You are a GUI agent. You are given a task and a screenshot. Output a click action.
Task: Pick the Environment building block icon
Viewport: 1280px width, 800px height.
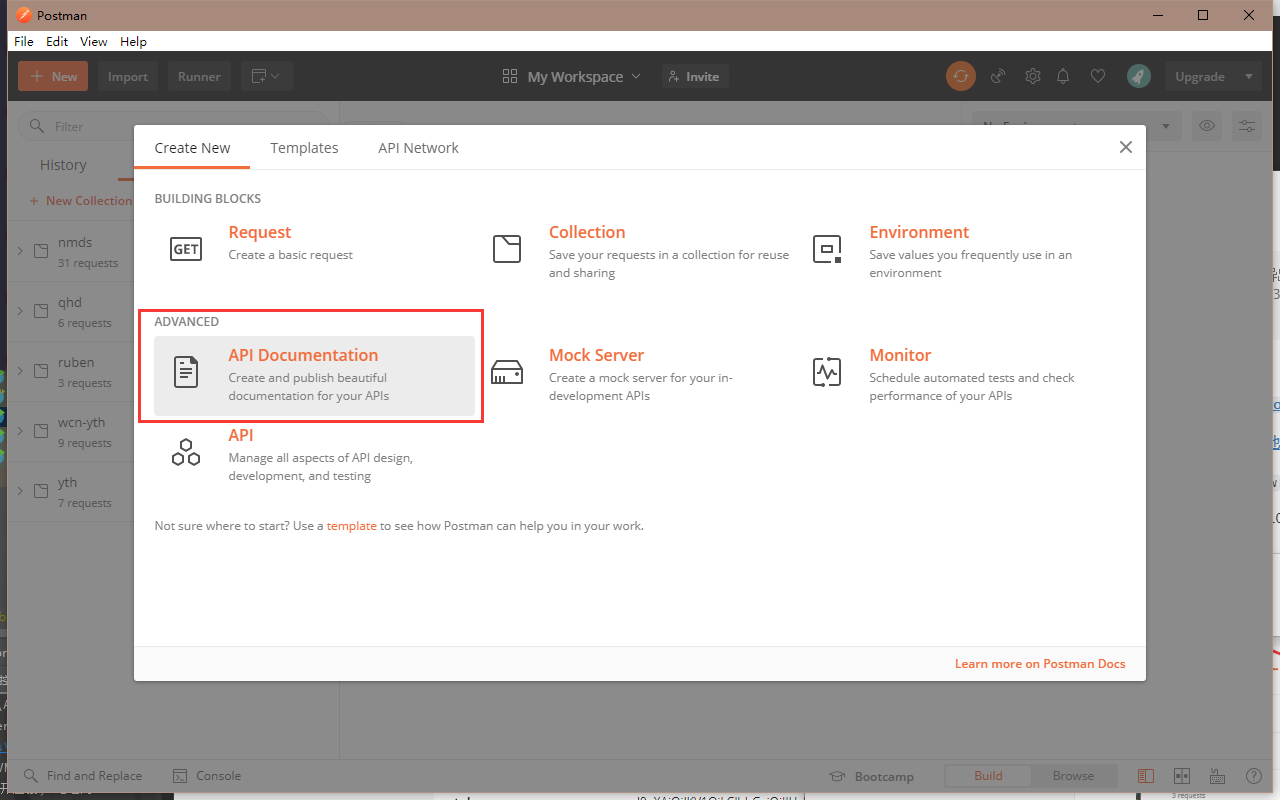(827, 249)
